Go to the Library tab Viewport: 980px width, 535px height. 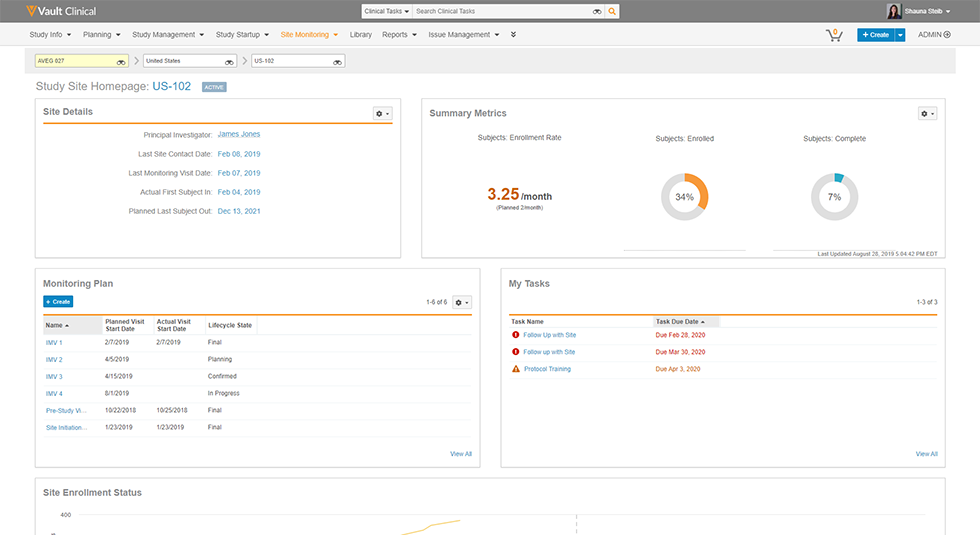coord(361,35)
